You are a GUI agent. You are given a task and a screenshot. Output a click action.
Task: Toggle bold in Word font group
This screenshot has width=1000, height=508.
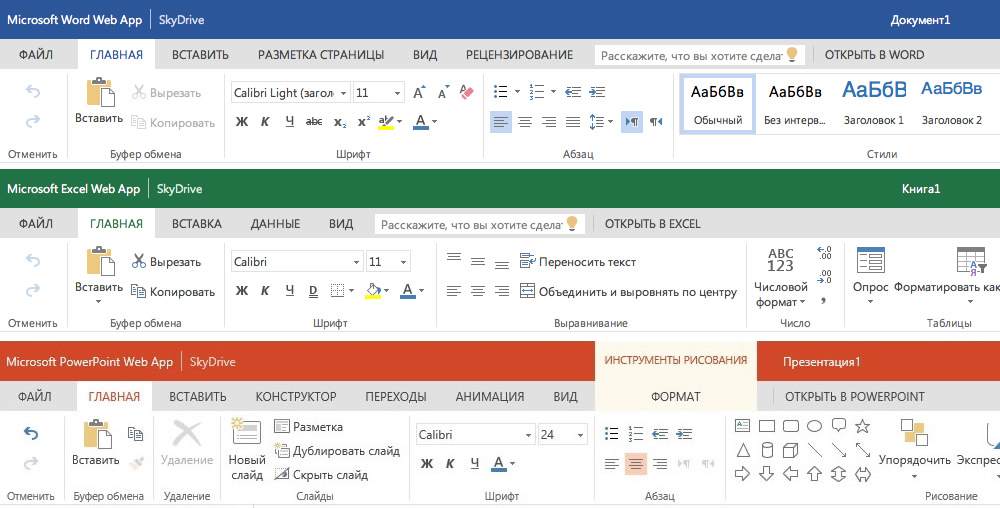(242, 121)
